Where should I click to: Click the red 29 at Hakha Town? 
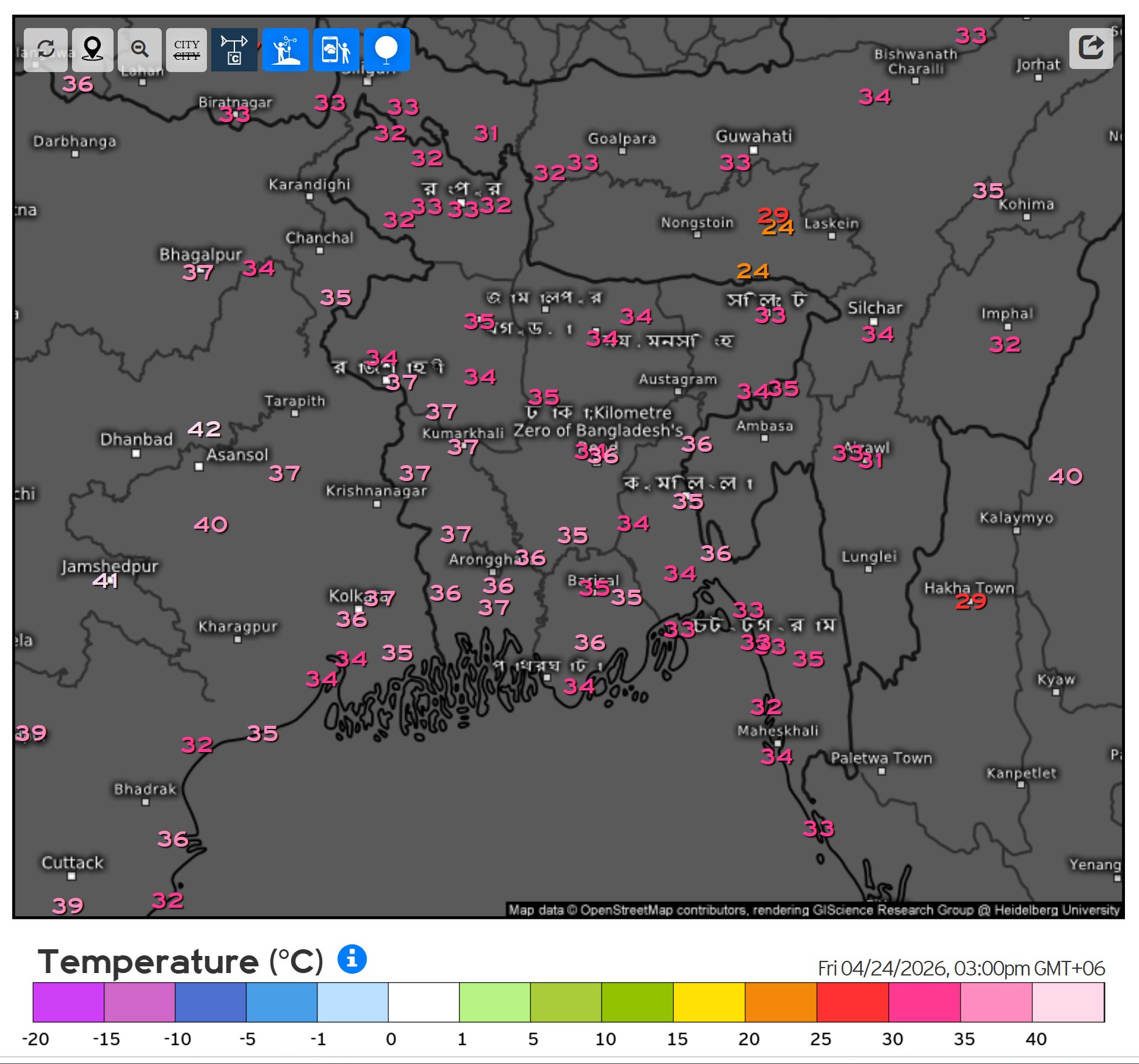pos(971,602)
